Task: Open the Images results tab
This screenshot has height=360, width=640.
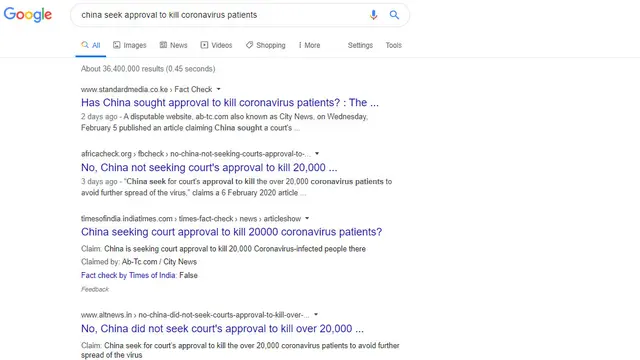Action: click(129, 45)
